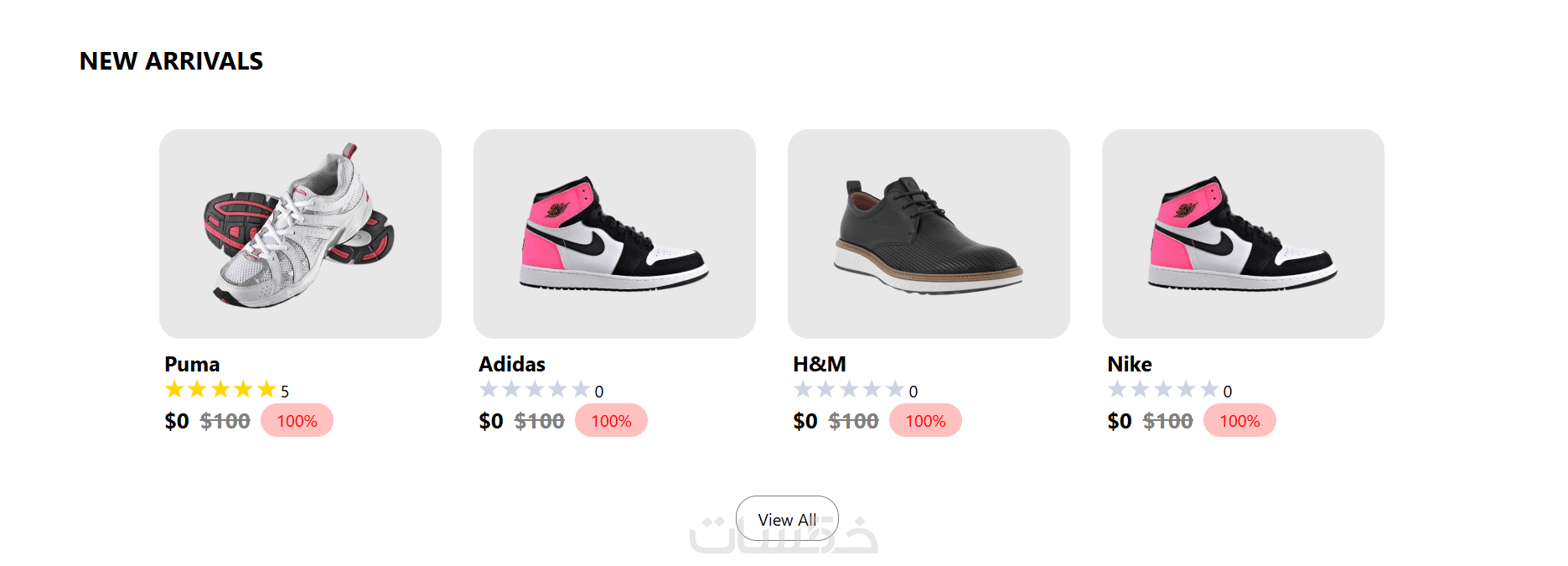Click the View All button

pyautogui.click(x=787, y=519)
